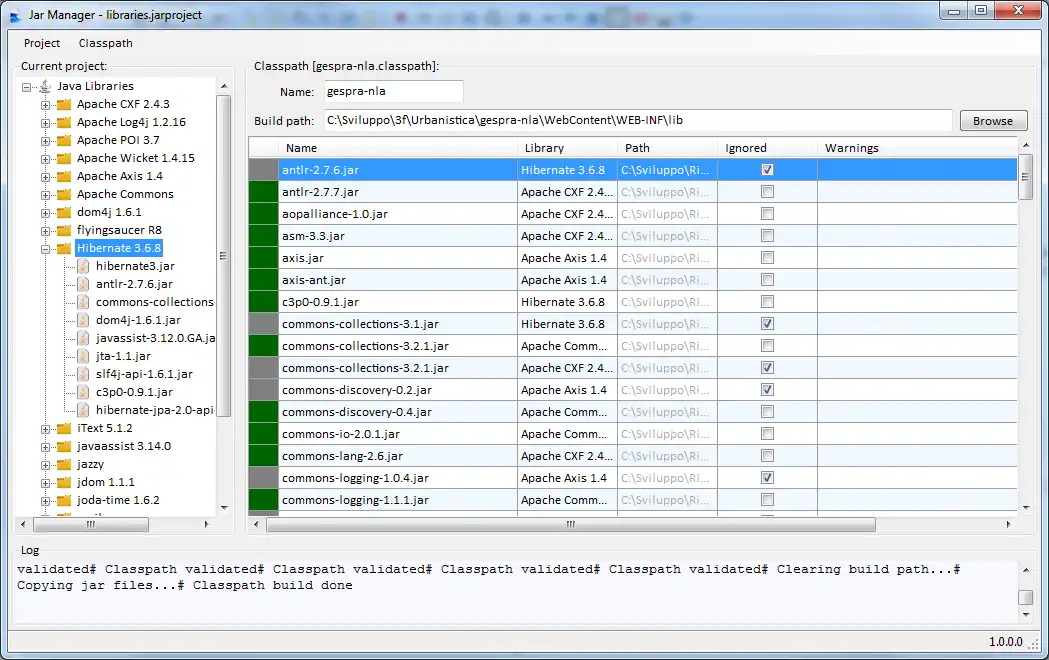Click the commons-collections tree file icon
The image size is (1049, 660).
[83, 302]
